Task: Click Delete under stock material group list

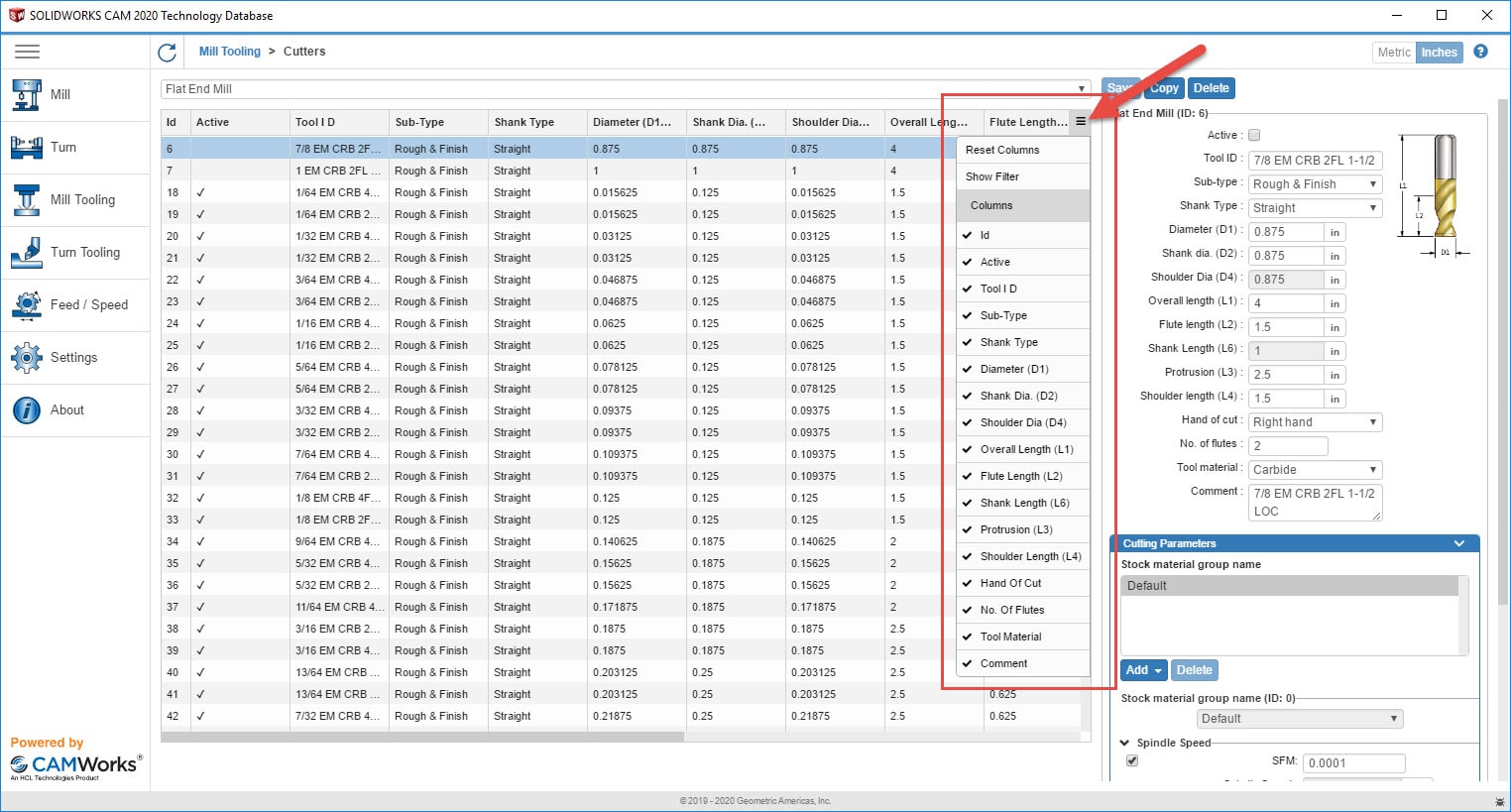Action: (x=1194, y=670)
